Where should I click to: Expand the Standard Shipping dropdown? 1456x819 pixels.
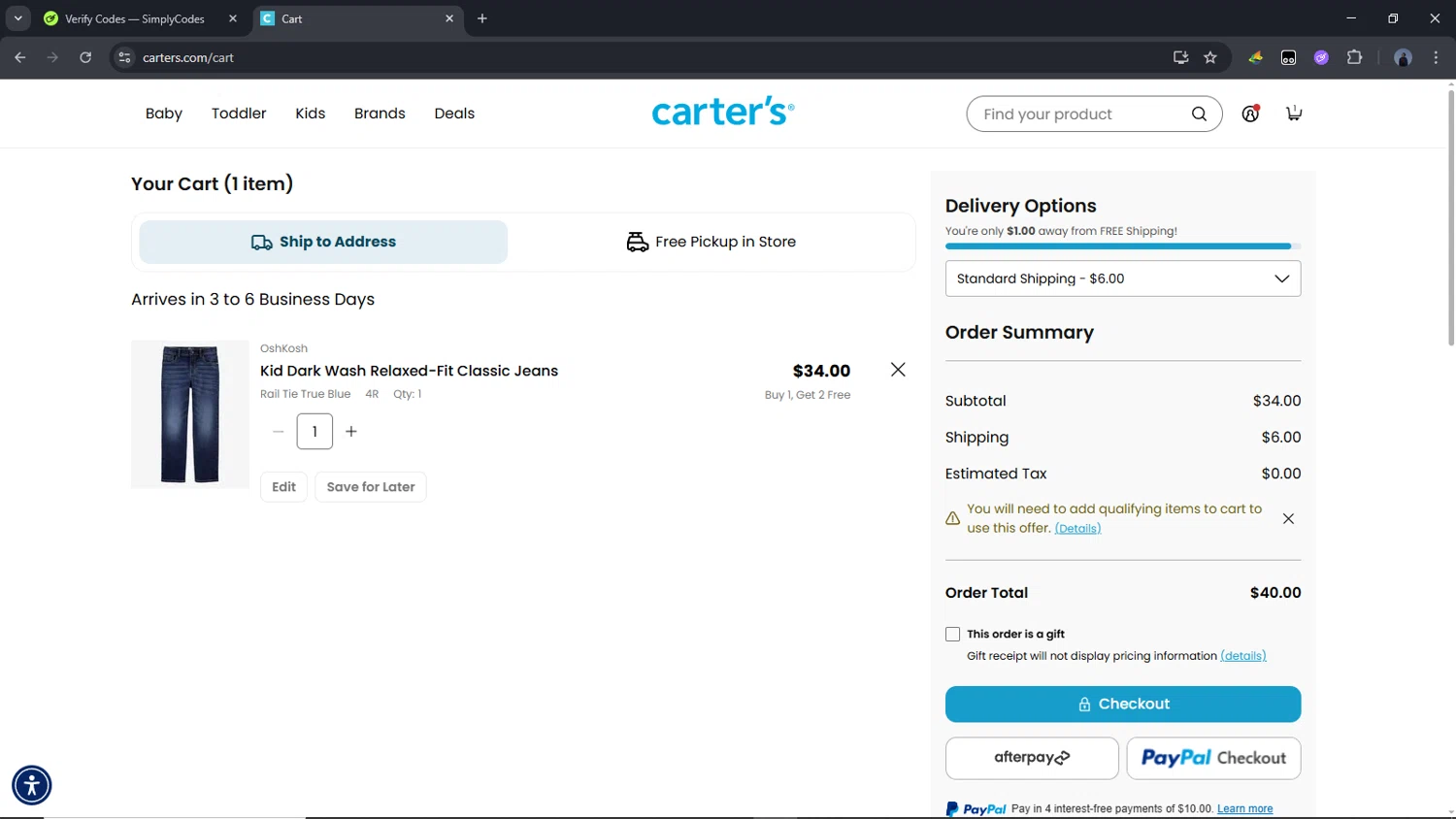click(1123, 278)
